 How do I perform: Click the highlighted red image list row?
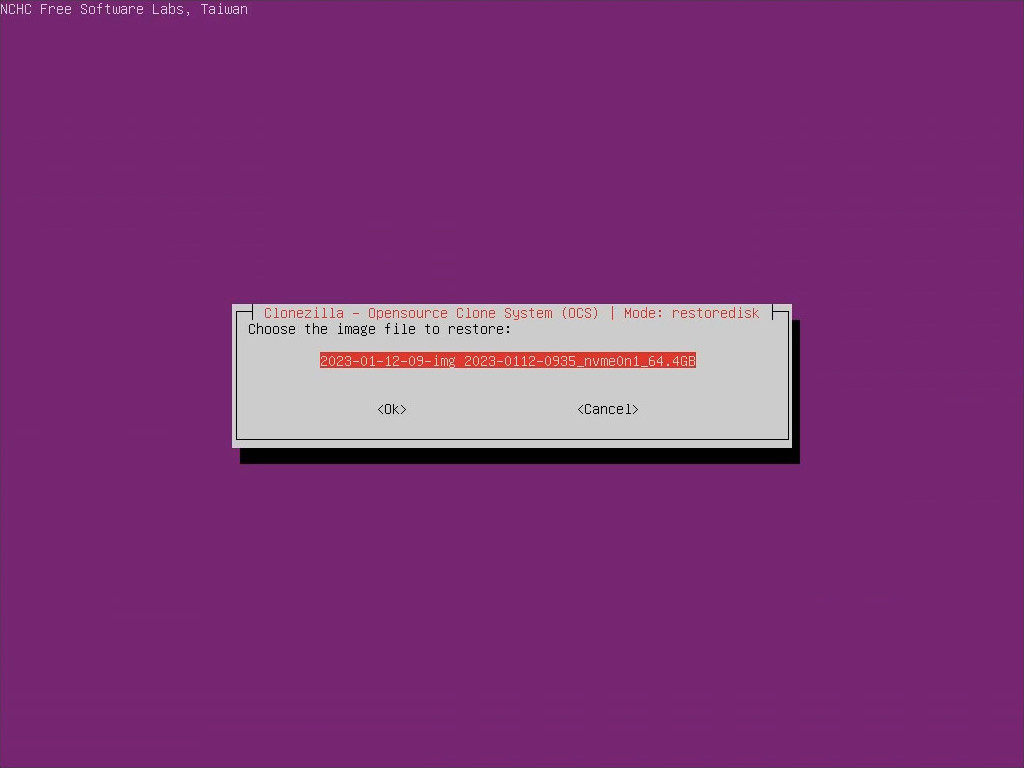507,361
